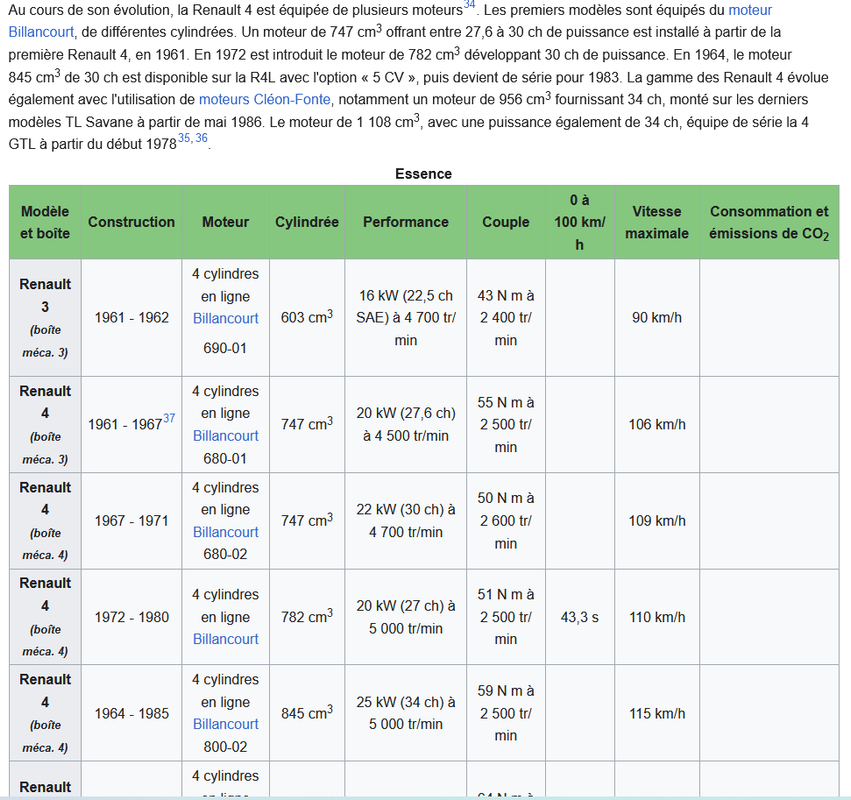Image resolution: width=851 pixels, height=800 pixels.
Task: Click the 25 kW (34 ch) cell
Action: (405, 713)
